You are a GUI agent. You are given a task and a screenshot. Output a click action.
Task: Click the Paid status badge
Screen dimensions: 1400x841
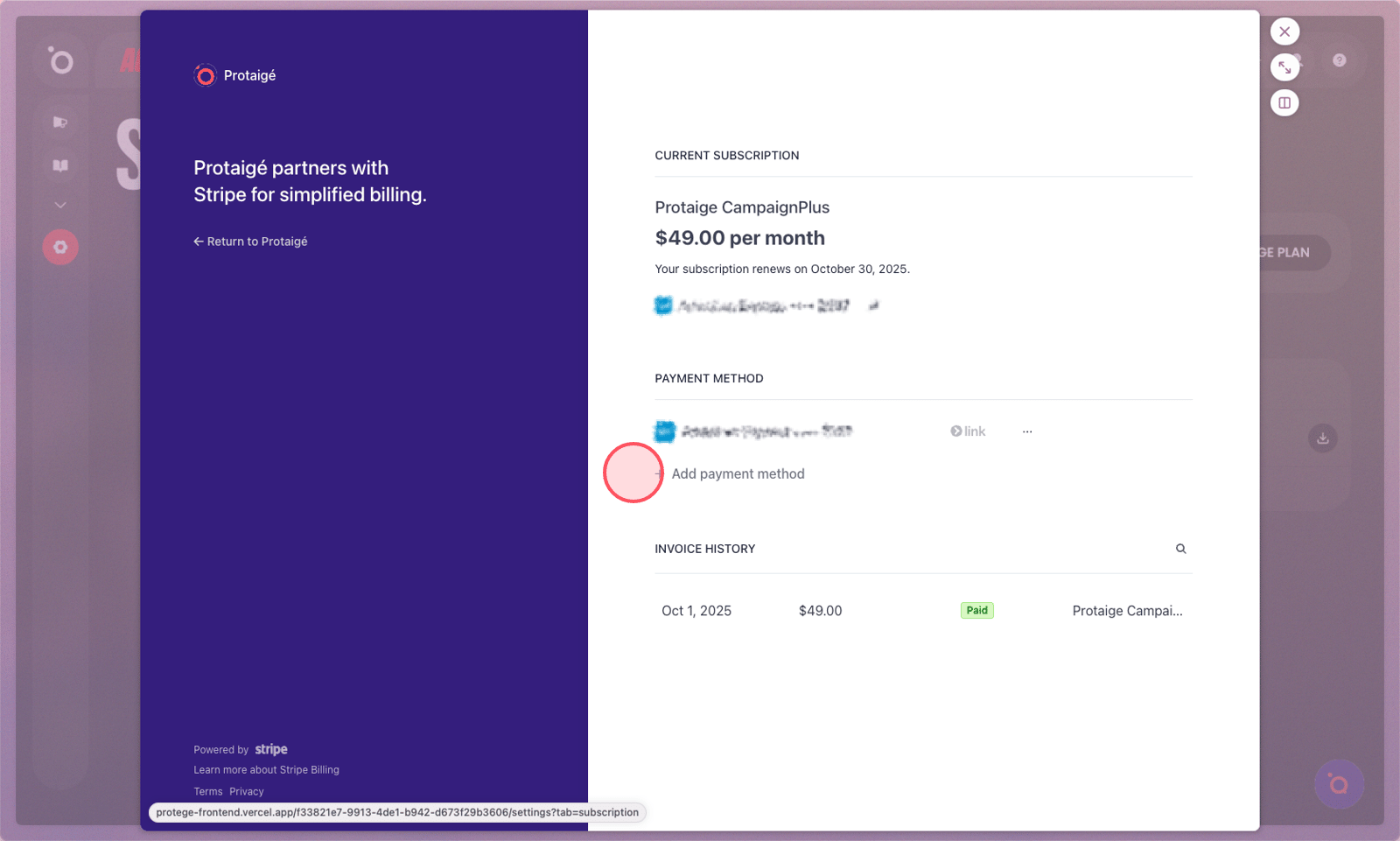(977, 611)
